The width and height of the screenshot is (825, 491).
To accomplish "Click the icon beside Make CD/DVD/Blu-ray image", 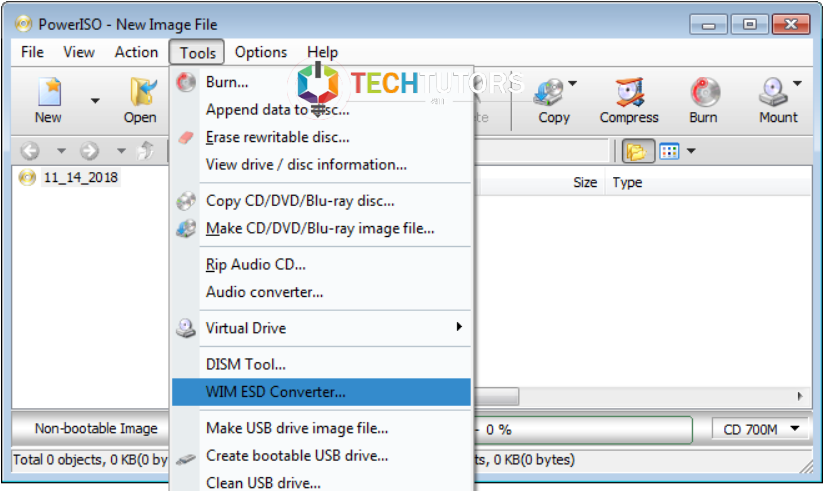I will point(186,228).
